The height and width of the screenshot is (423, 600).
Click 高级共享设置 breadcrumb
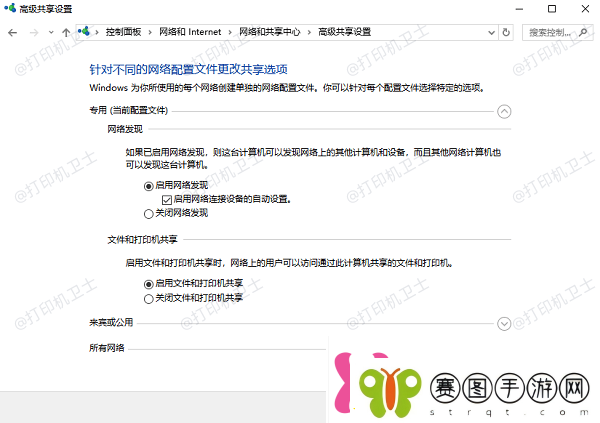344,32
